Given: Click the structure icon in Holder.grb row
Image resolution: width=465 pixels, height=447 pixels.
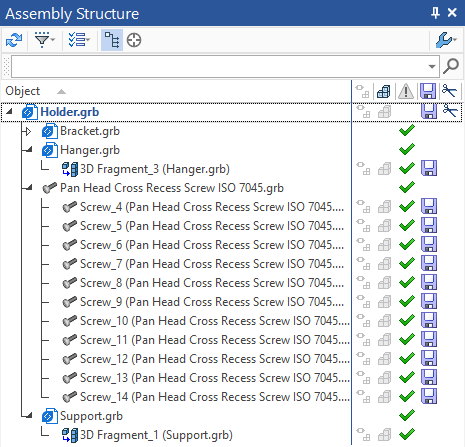Looking at the screenshot, I should pyautogui.click(x=363, y=111).
